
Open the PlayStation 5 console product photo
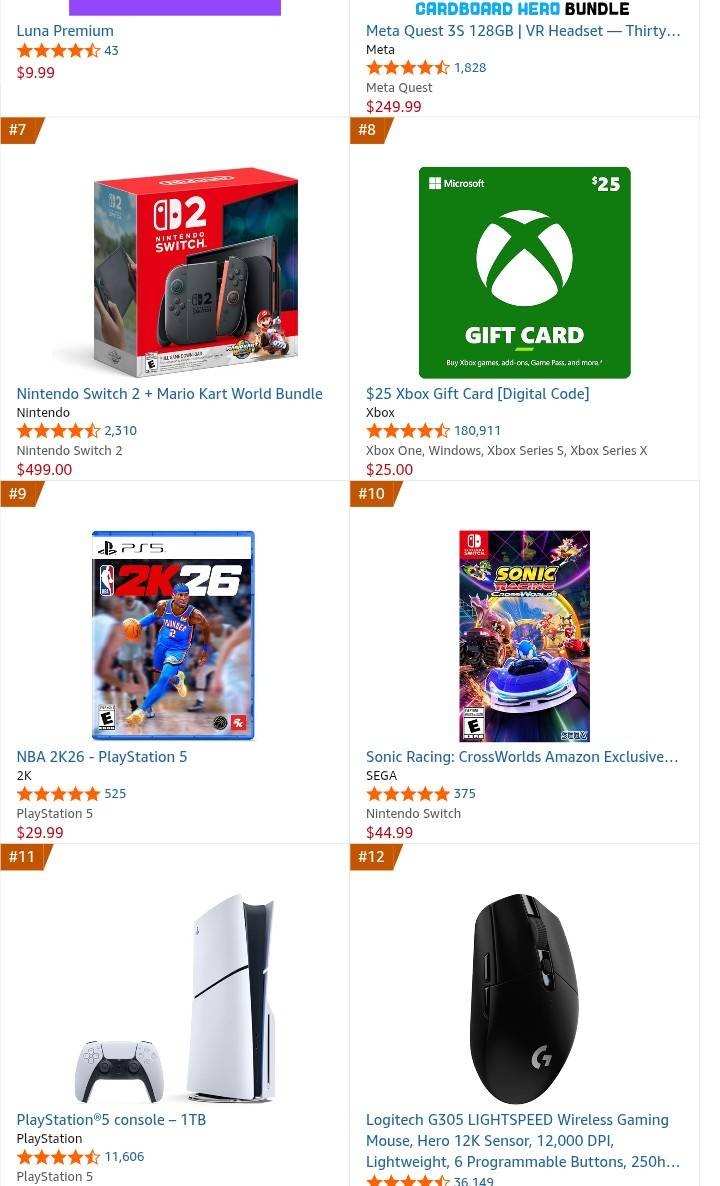(x=175, y=998)
